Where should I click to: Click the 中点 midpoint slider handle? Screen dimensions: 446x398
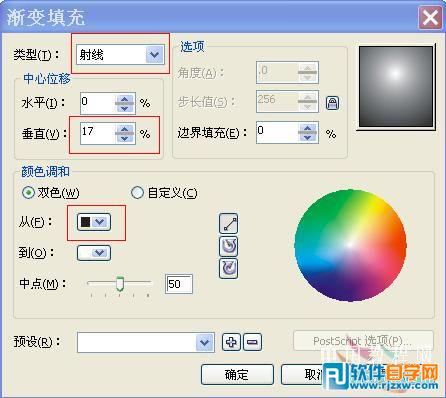pyautogui.click(x=120, y=283)
